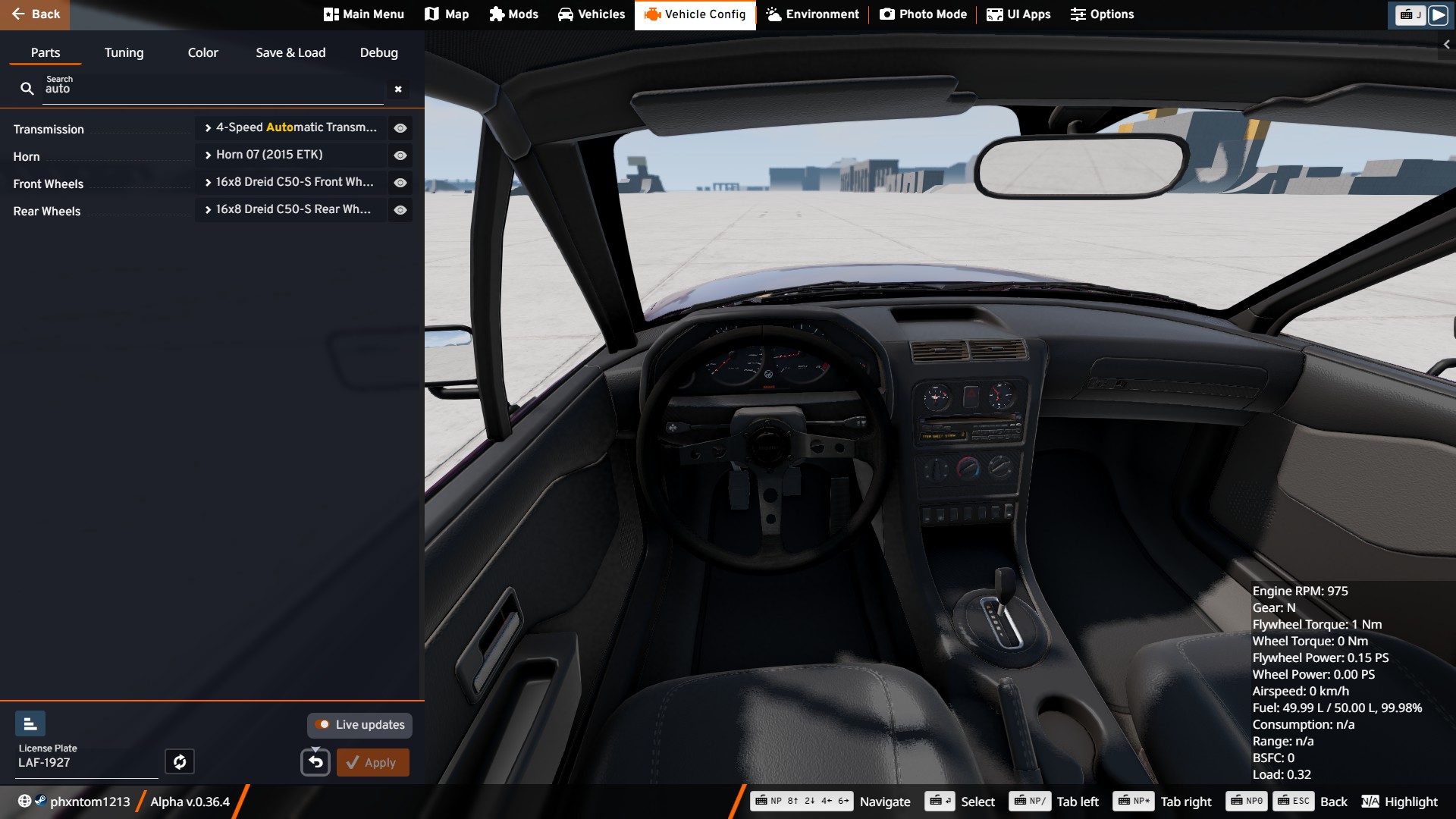Open the Environment menu
The image size is (1456, 819).
pyautogui.click(x=812, y=14)
